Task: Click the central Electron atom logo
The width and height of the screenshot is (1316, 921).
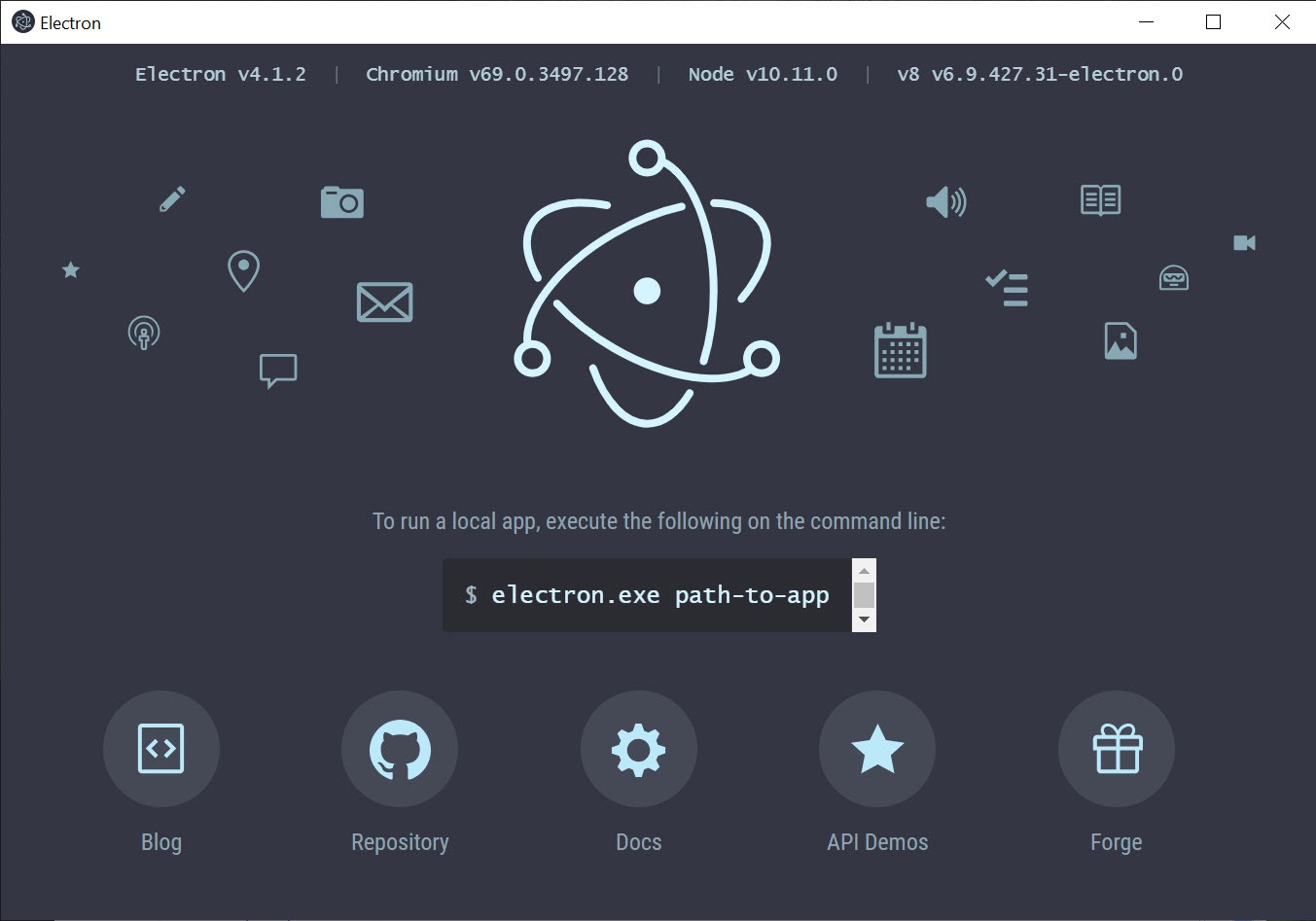Action: (x=647, y=284)
